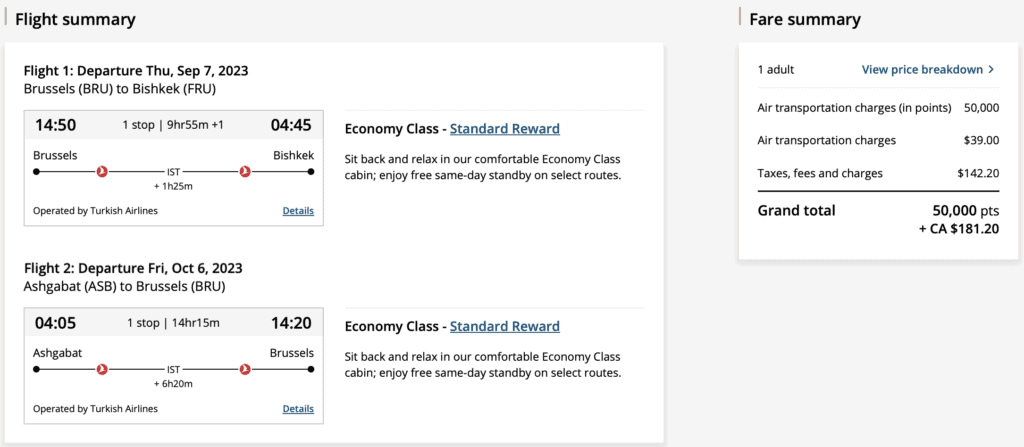The width and height of the screenshot is (1024, 447).
Task: Open Standard Reward link for Flight 2
Action: 504,327
